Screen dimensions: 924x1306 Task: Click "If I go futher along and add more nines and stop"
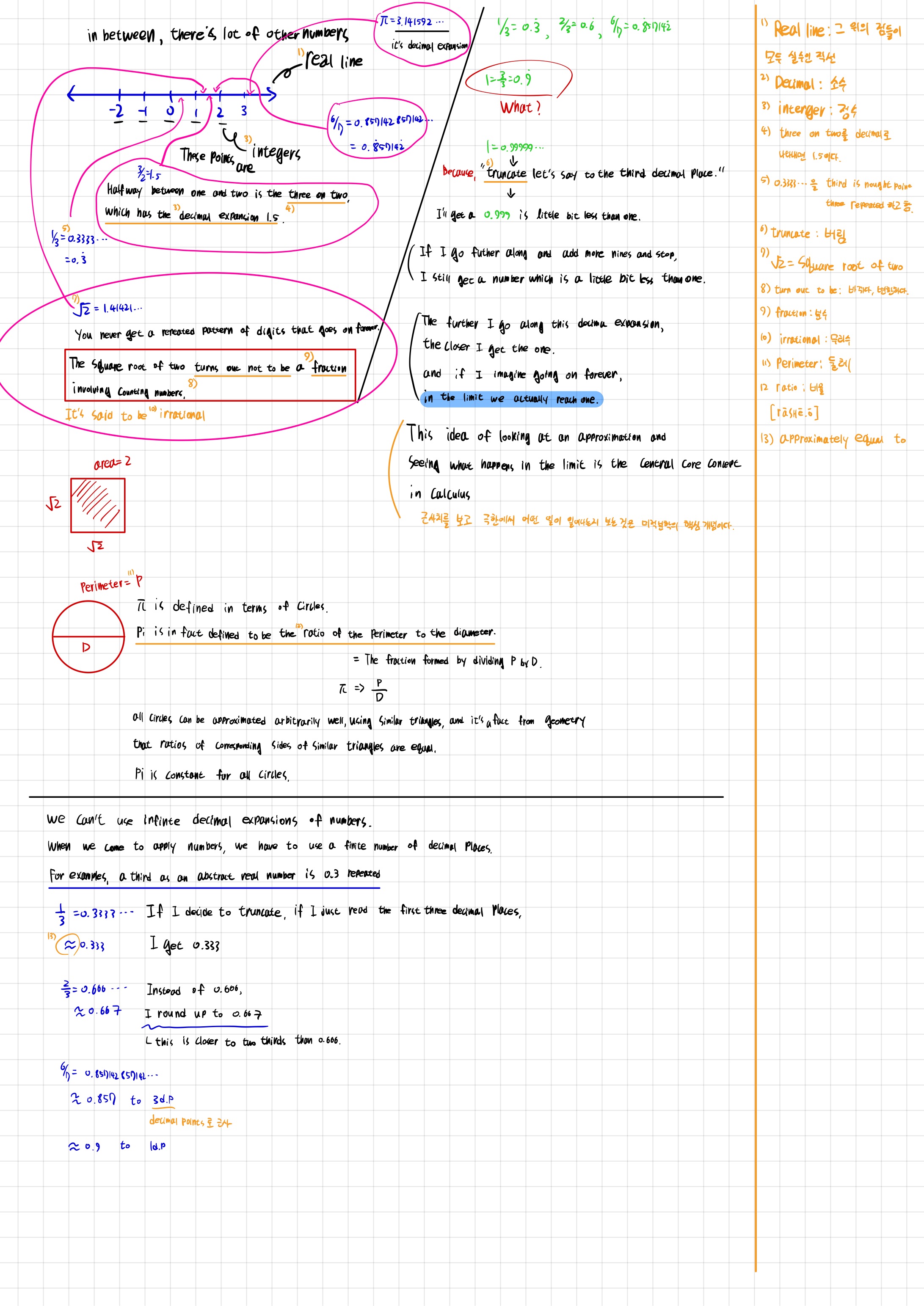point(548,253)
